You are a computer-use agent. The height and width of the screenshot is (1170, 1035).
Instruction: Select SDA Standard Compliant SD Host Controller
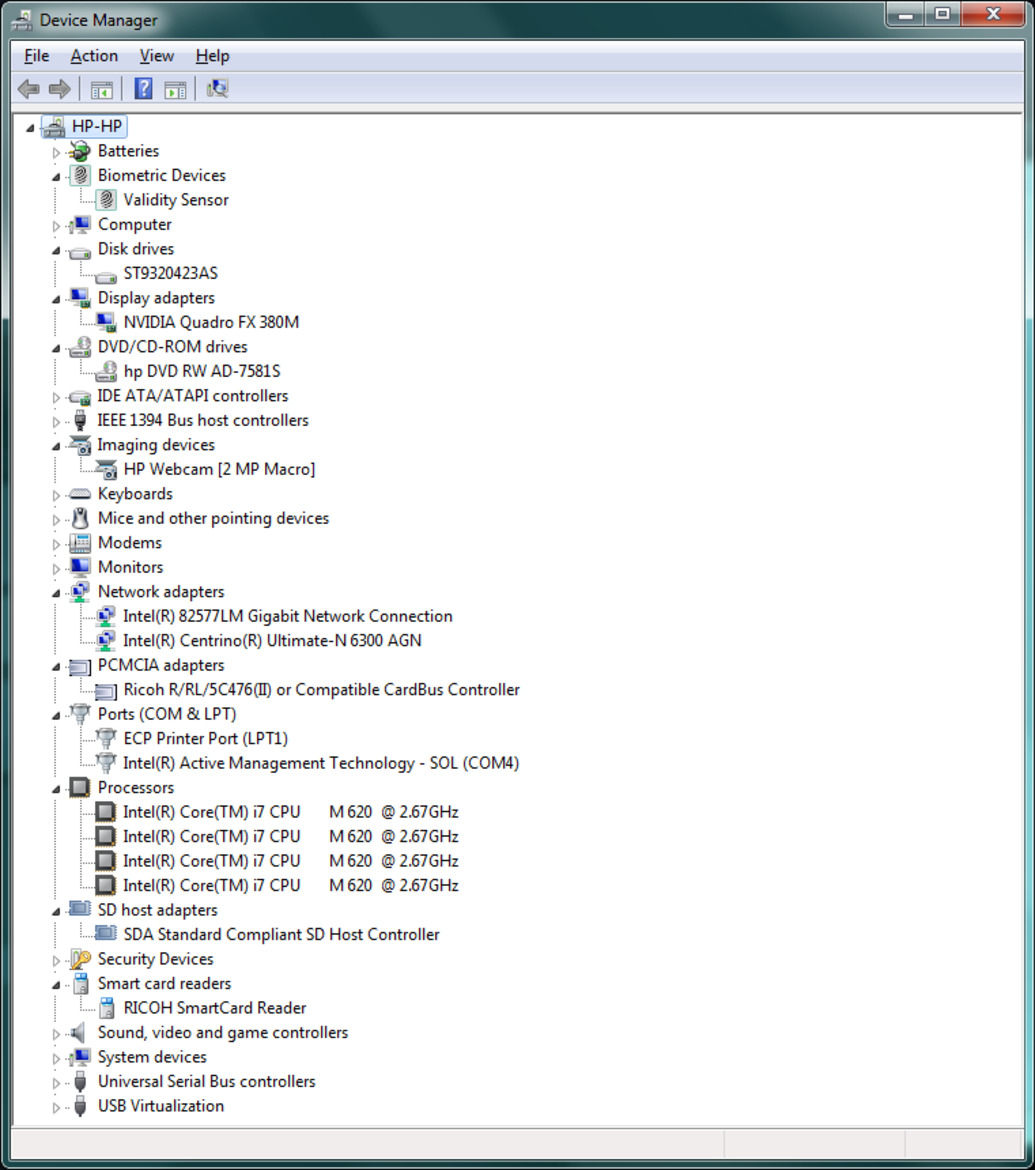tap(281, 935)
